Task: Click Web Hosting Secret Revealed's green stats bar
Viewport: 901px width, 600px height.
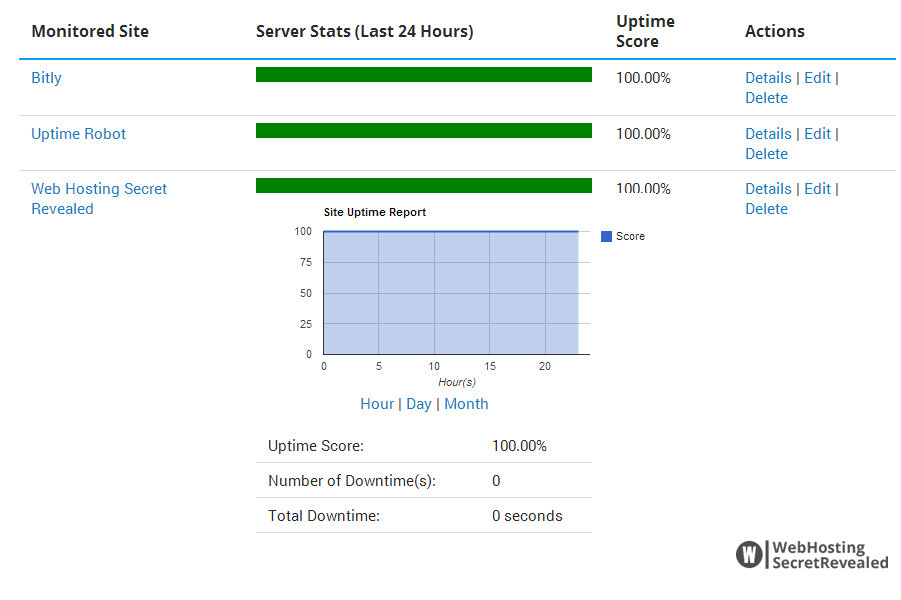Action: 423,186
